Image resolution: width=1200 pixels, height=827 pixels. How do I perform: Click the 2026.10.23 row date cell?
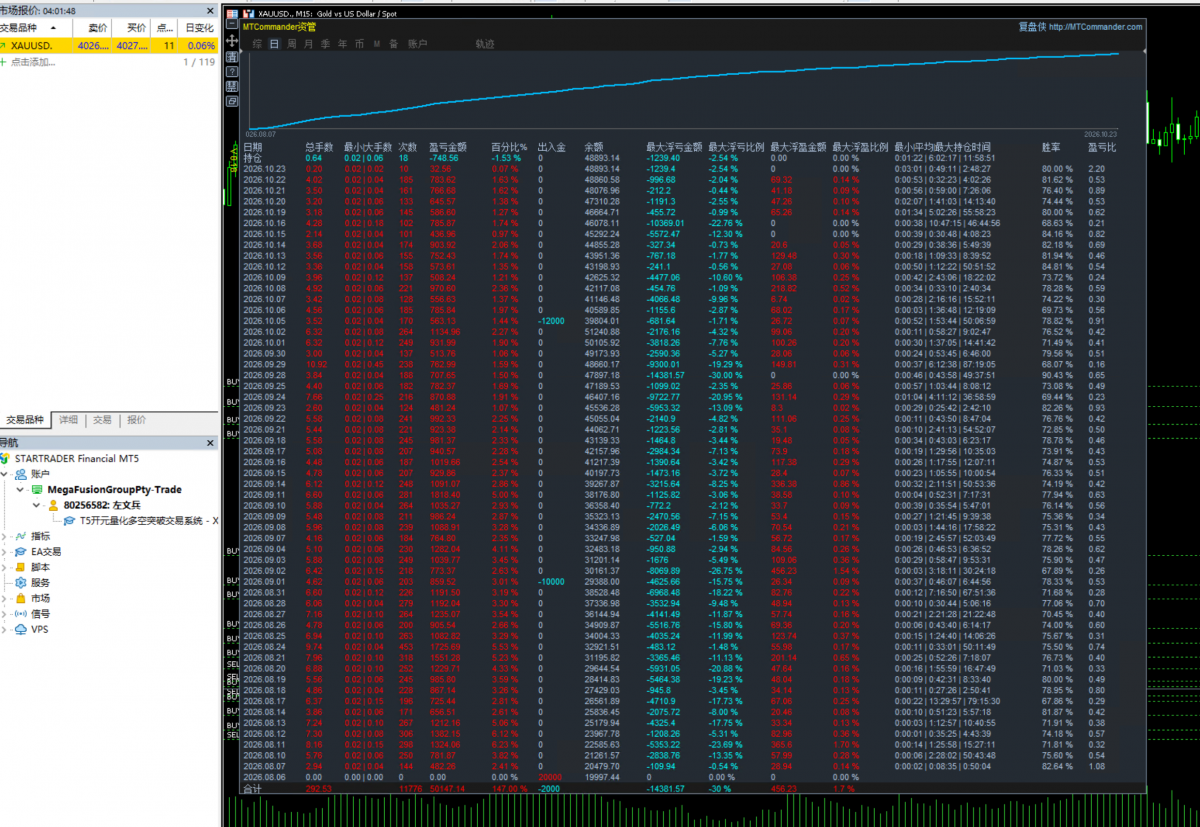(x=264, y=169)
